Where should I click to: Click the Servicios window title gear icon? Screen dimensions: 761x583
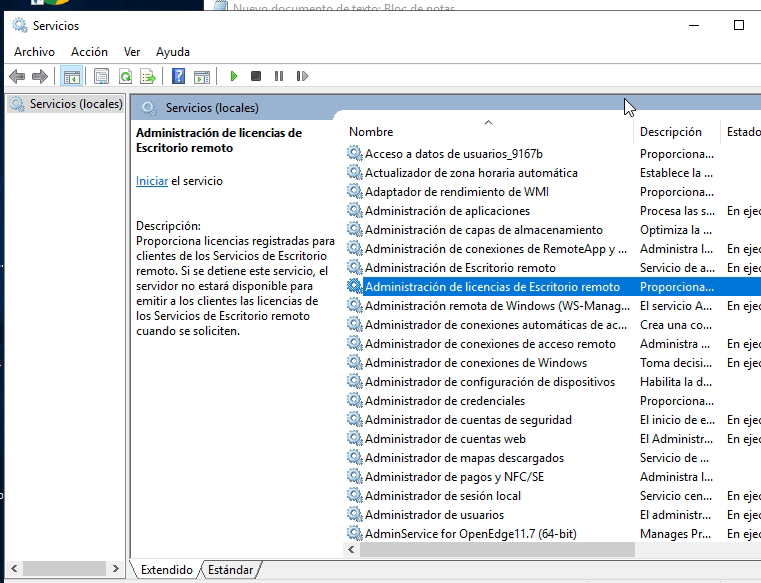click(x=20, y=25)
